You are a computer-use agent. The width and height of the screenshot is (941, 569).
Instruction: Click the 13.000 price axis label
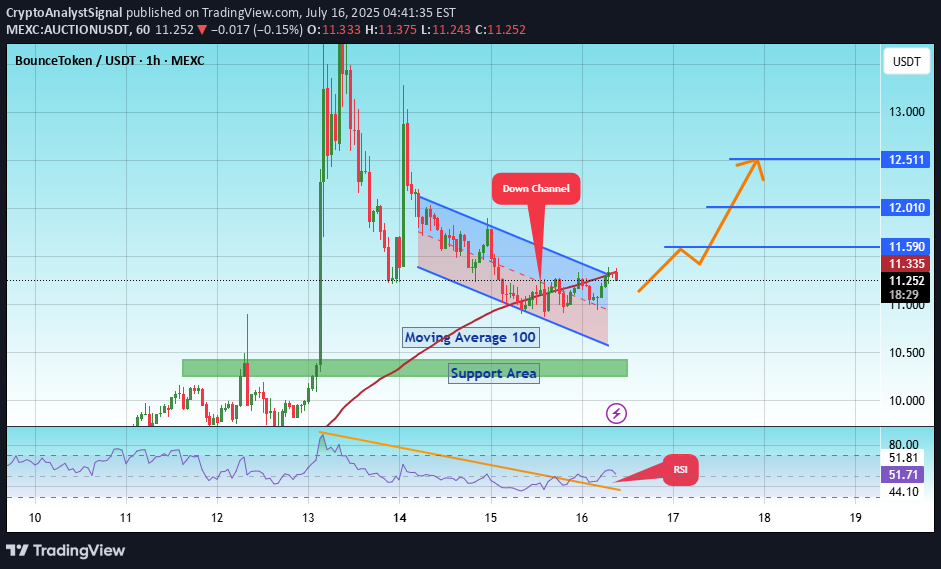[906, 112]
